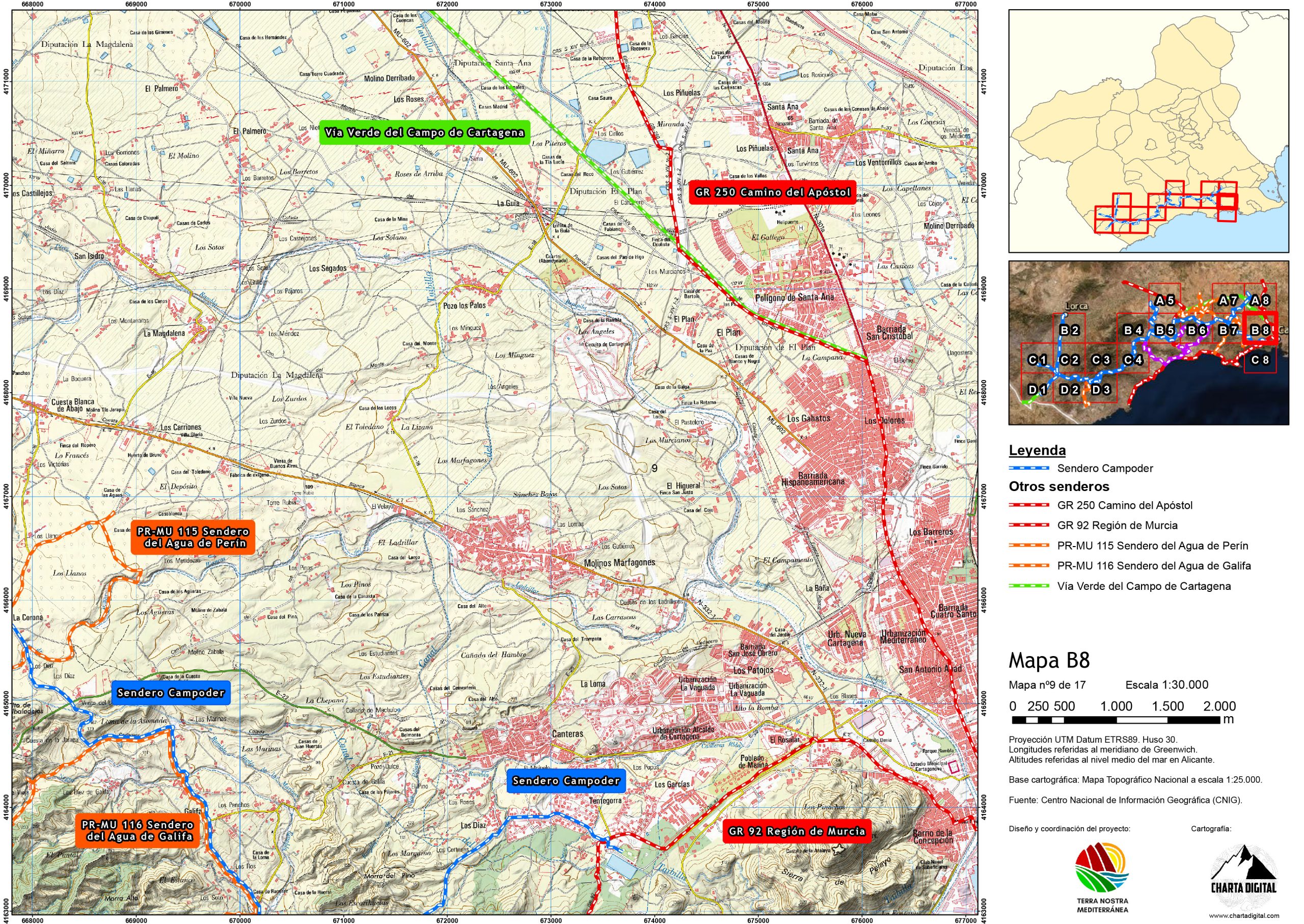Click the Murcia region overview inset map
1304x924 pixels.
(1148, 130)
